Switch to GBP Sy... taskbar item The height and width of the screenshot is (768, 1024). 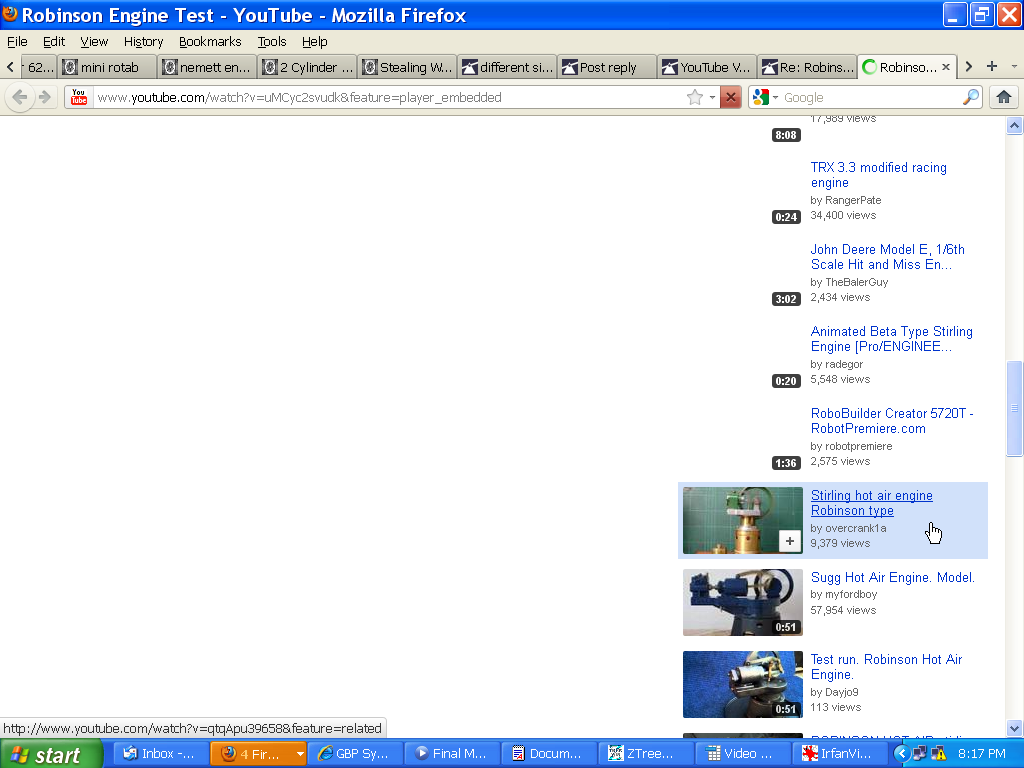[355, 754]
